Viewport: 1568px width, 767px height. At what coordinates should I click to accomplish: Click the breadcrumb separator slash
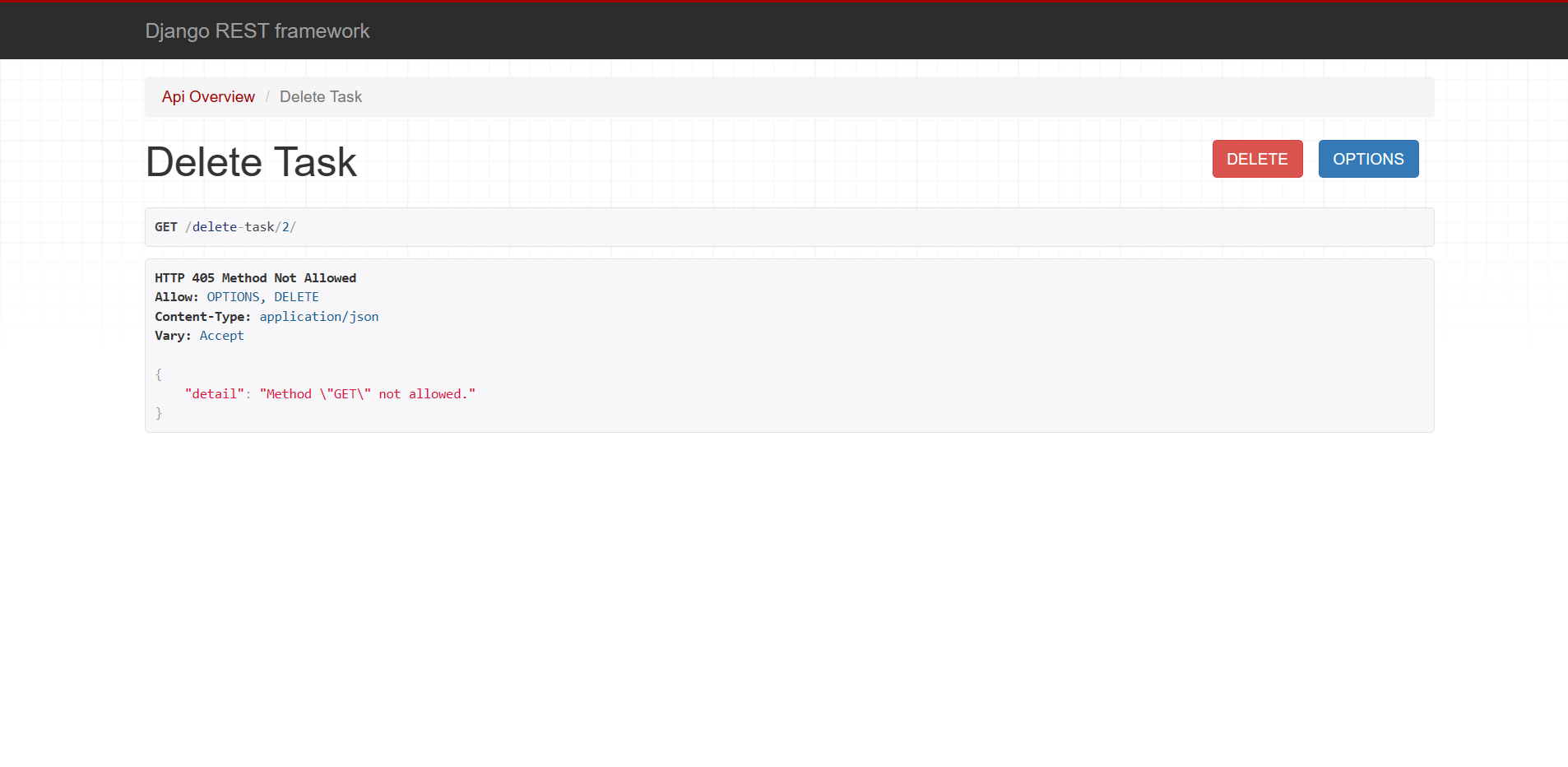coord(267,96)
